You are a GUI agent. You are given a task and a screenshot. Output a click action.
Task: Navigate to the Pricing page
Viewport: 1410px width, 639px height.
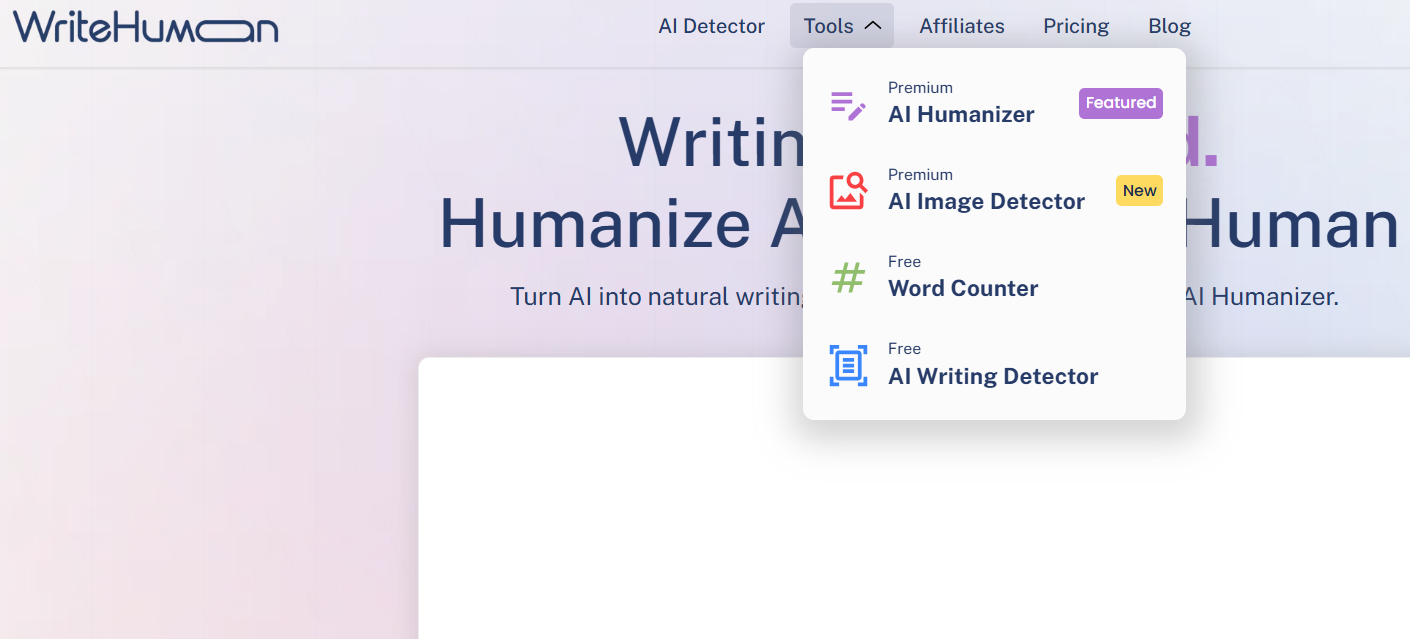point(1076,26)
